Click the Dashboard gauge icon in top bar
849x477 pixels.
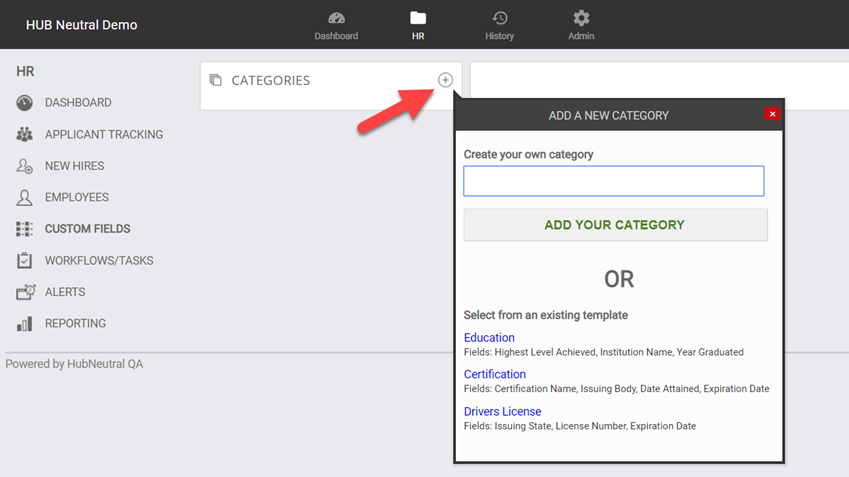tap(336, 19)
